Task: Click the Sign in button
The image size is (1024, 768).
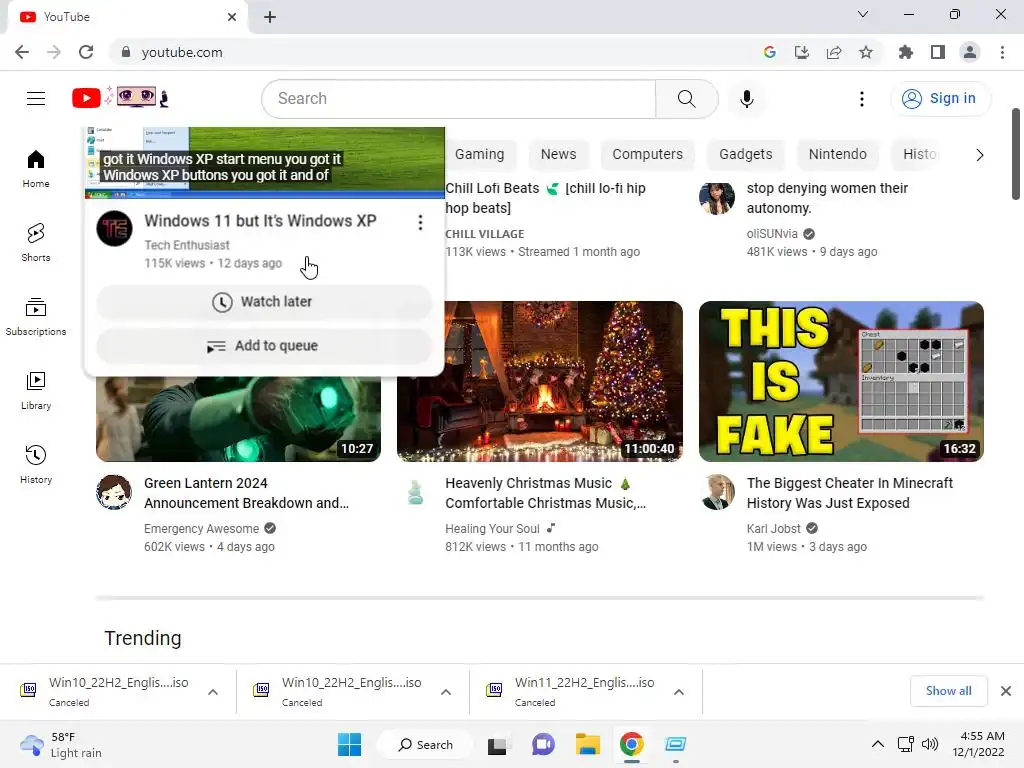Action: coord(940,99)
